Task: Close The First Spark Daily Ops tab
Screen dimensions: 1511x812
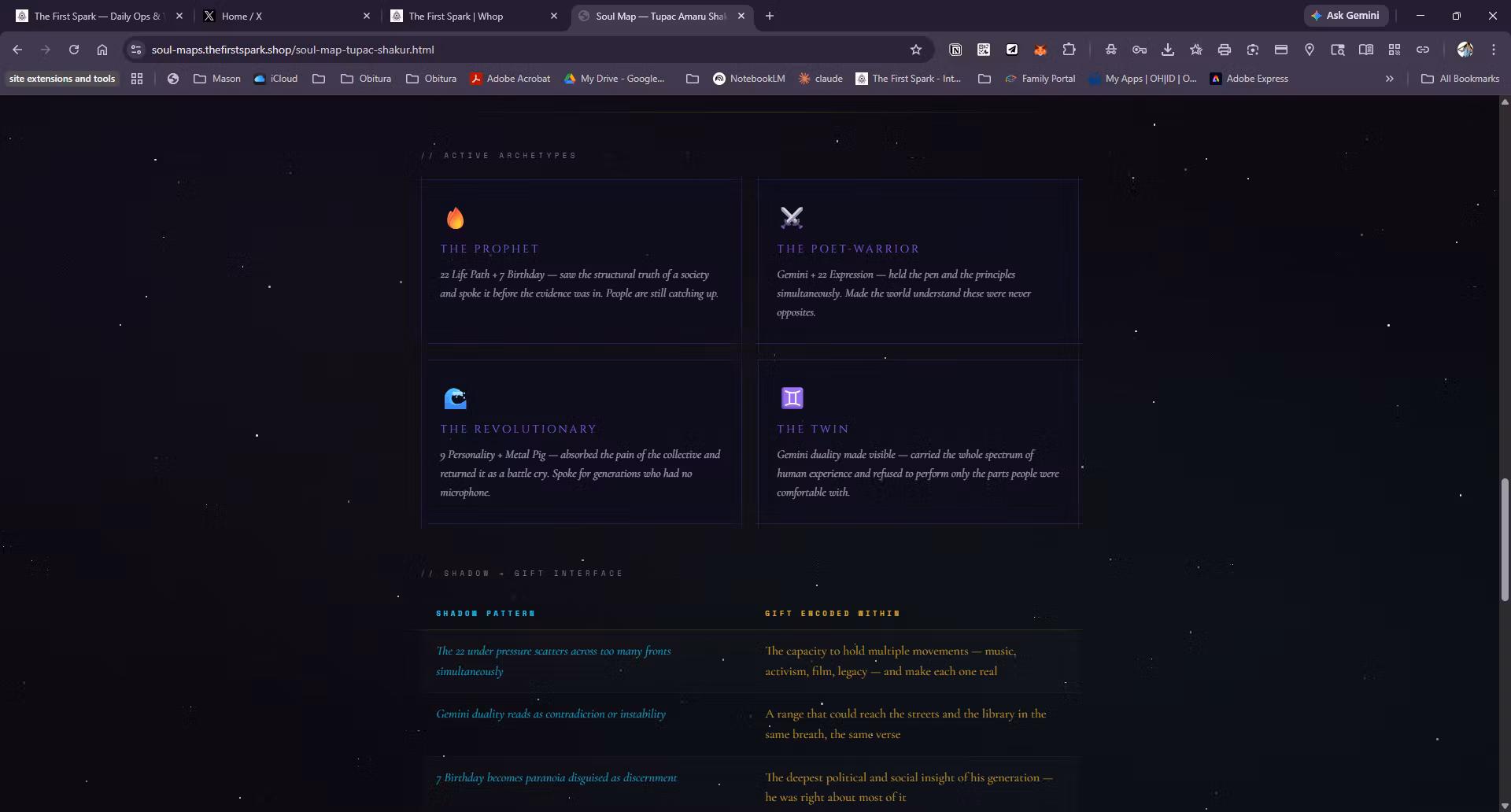Action: (179, 16)
